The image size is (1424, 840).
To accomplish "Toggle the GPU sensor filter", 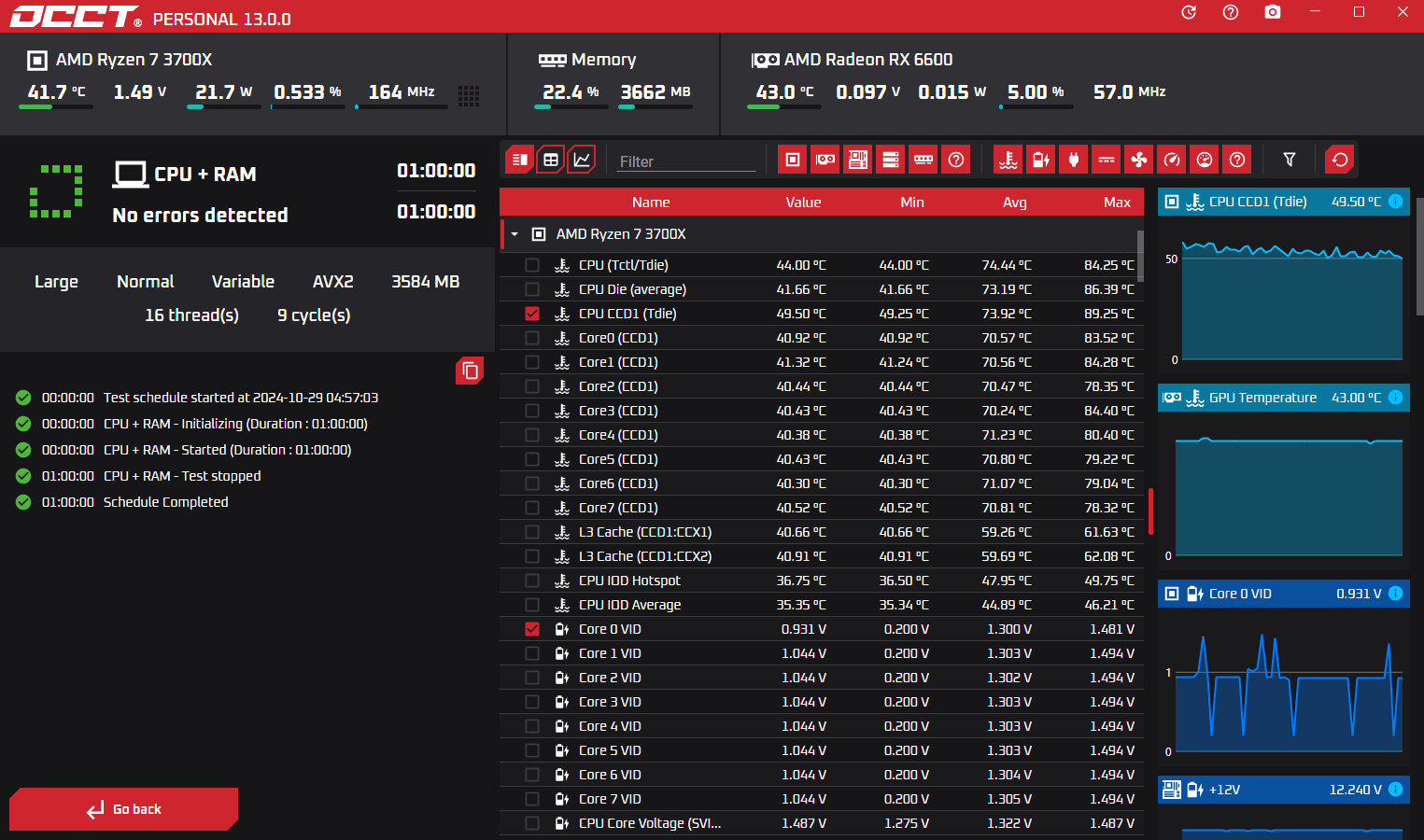I will [825, 160].
